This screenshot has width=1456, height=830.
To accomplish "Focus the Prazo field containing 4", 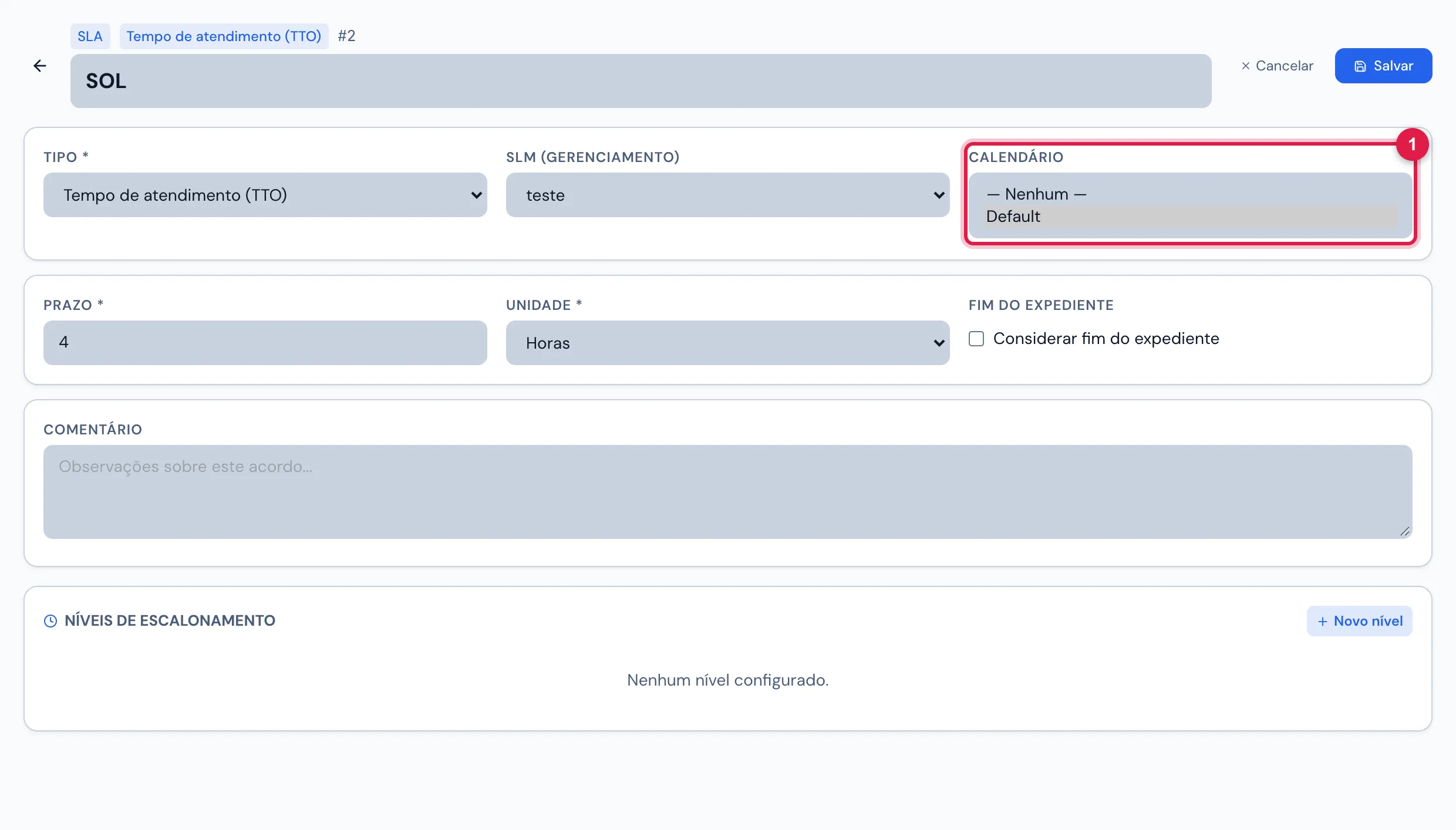I will (265, 343).
